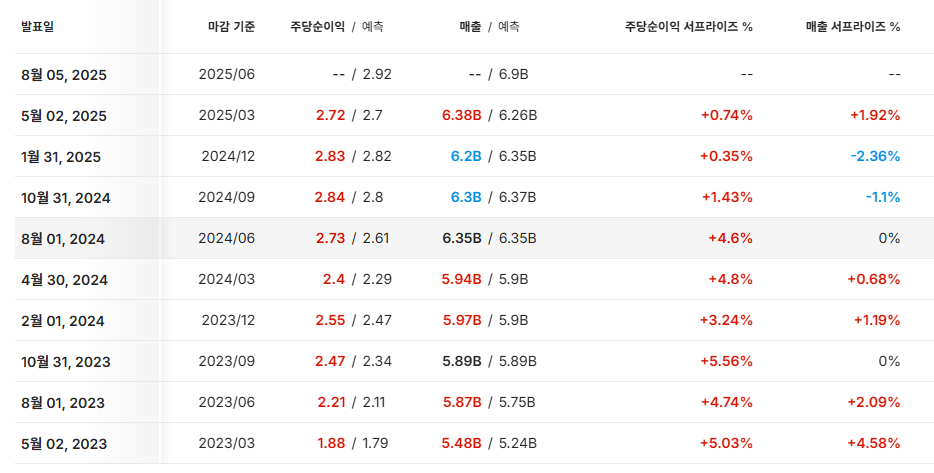
Task: Select the 10월 31, 2023 date cell
Action: [x=66, y=362]
